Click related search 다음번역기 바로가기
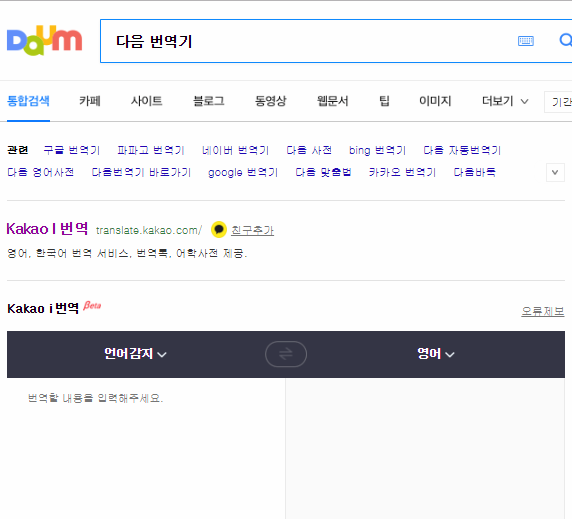This screenshot has height=519, width=572. coord(141,172)
